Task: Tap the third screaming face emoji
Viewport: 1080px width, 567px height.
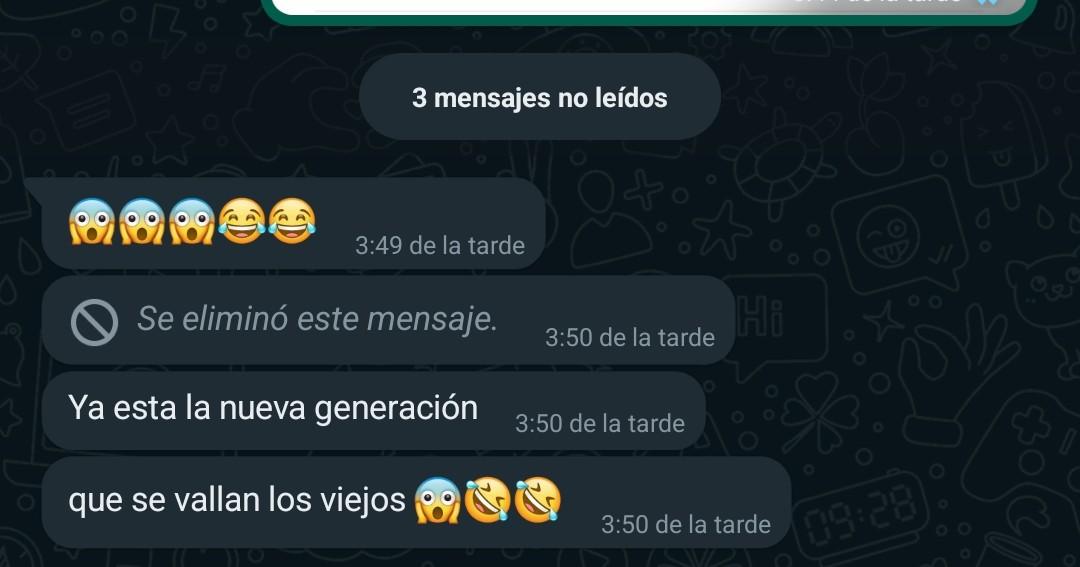Action: (192, 222)
